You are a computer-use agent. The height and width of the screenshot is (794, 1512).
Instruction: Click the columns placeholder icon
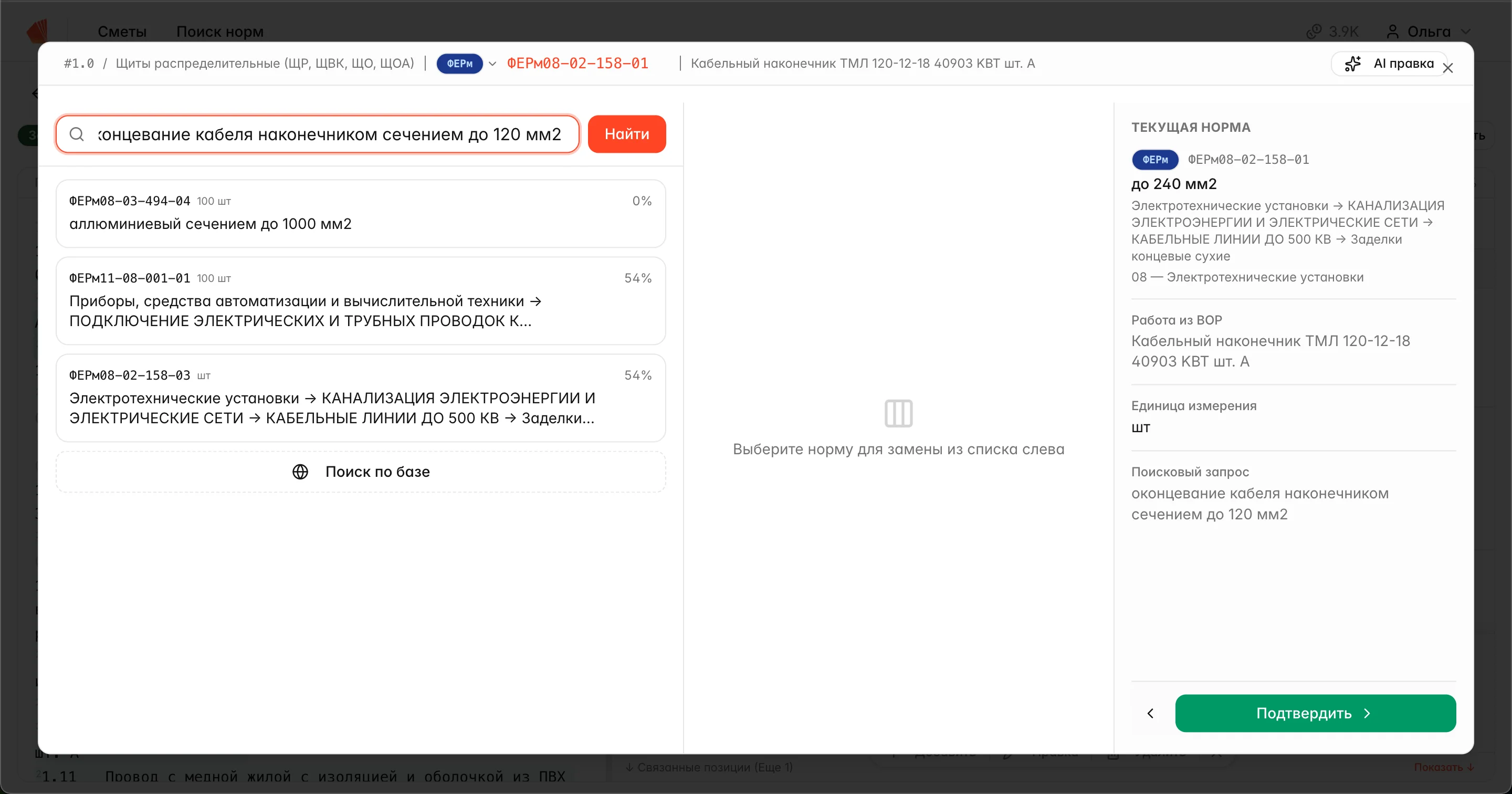[x=898, y=413]
